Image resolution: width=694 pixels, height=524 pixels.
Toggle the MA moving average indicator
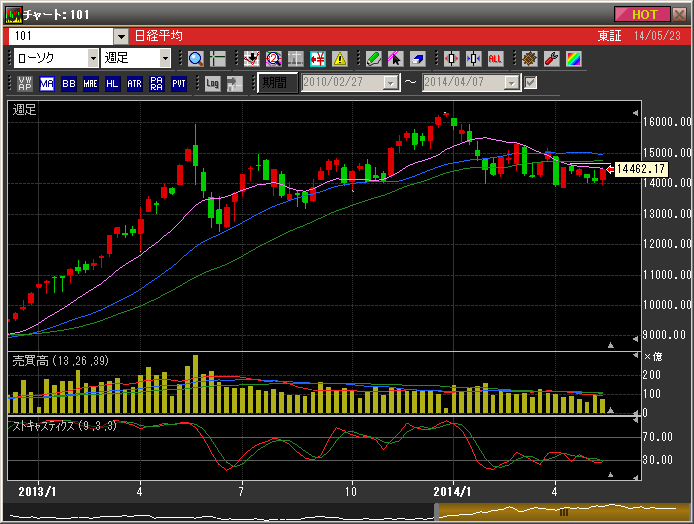(x=47, y=83)
